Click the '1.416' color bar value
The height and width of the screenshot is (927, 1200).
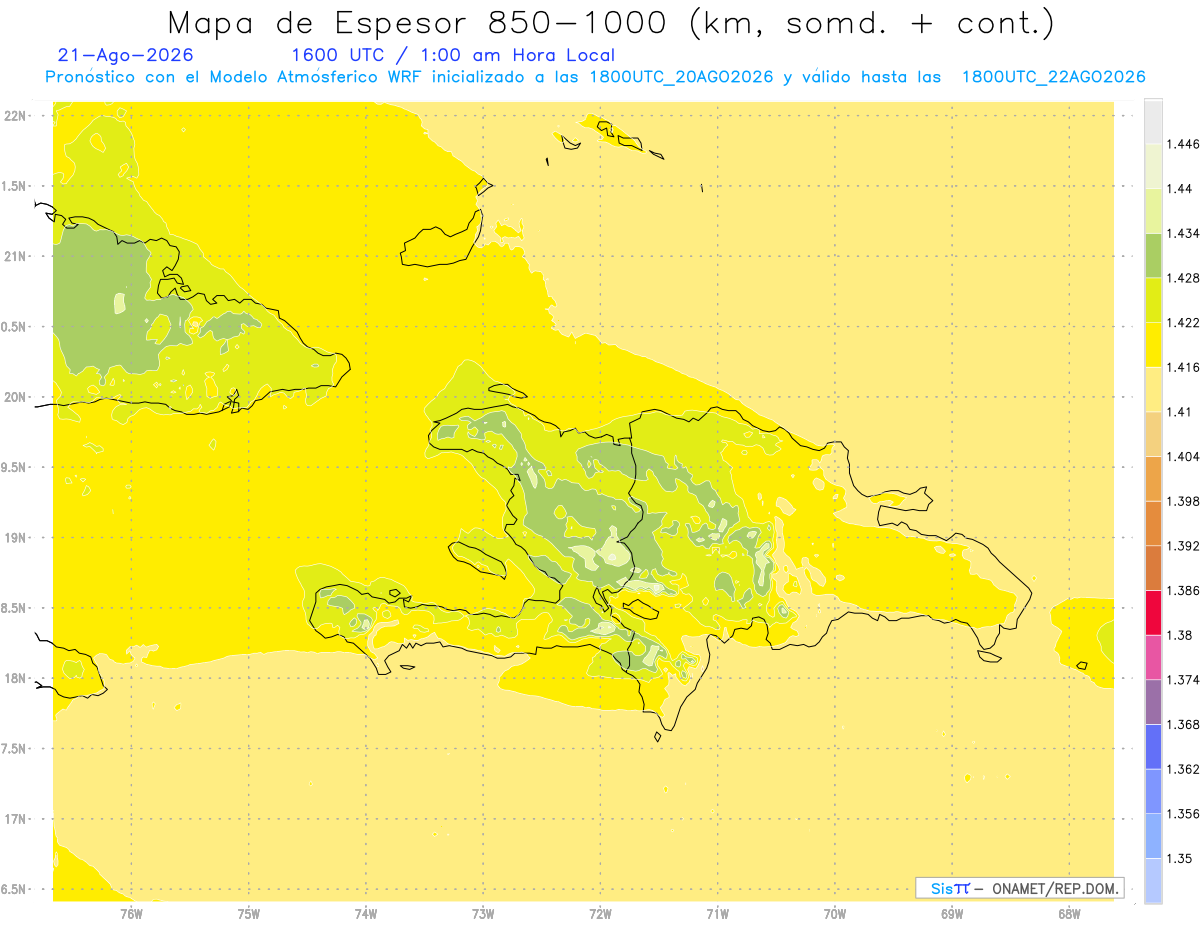point(1184,367)
